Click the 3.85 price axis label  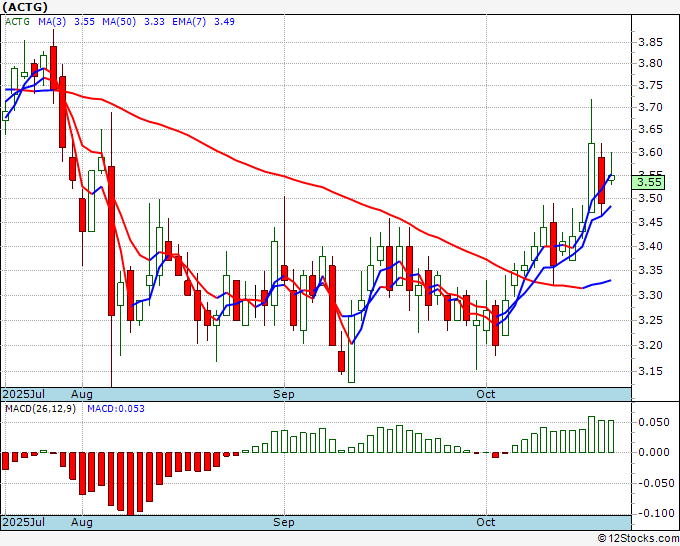[650, 43]
